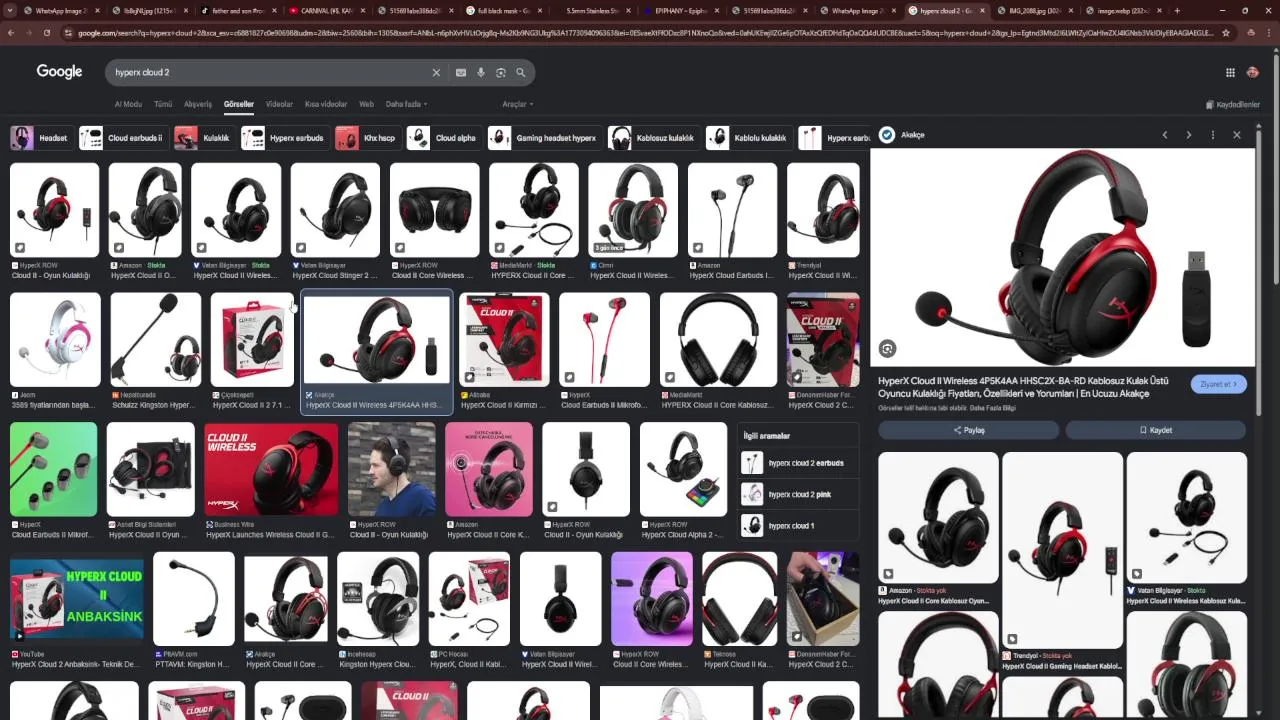
Task: Open related search 'hyperx cloud 1'
Action: [798, 525]
